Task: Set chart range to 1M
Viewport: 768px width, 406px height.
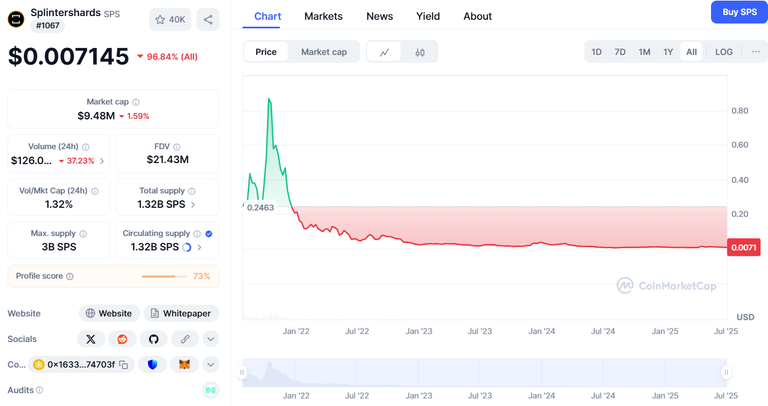Action: coord(645,52)
